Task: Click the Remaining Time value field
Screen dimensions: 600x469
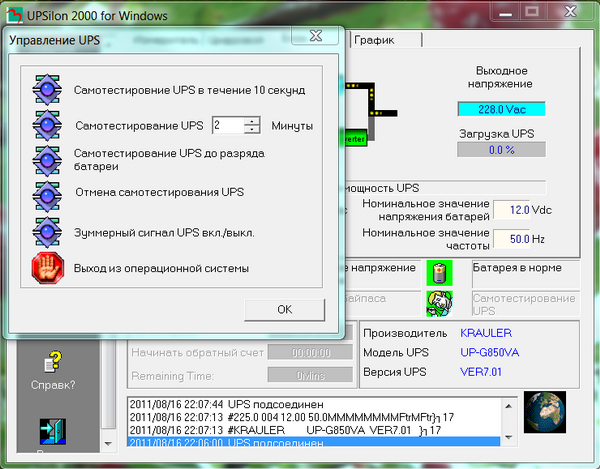Action: 310,376
